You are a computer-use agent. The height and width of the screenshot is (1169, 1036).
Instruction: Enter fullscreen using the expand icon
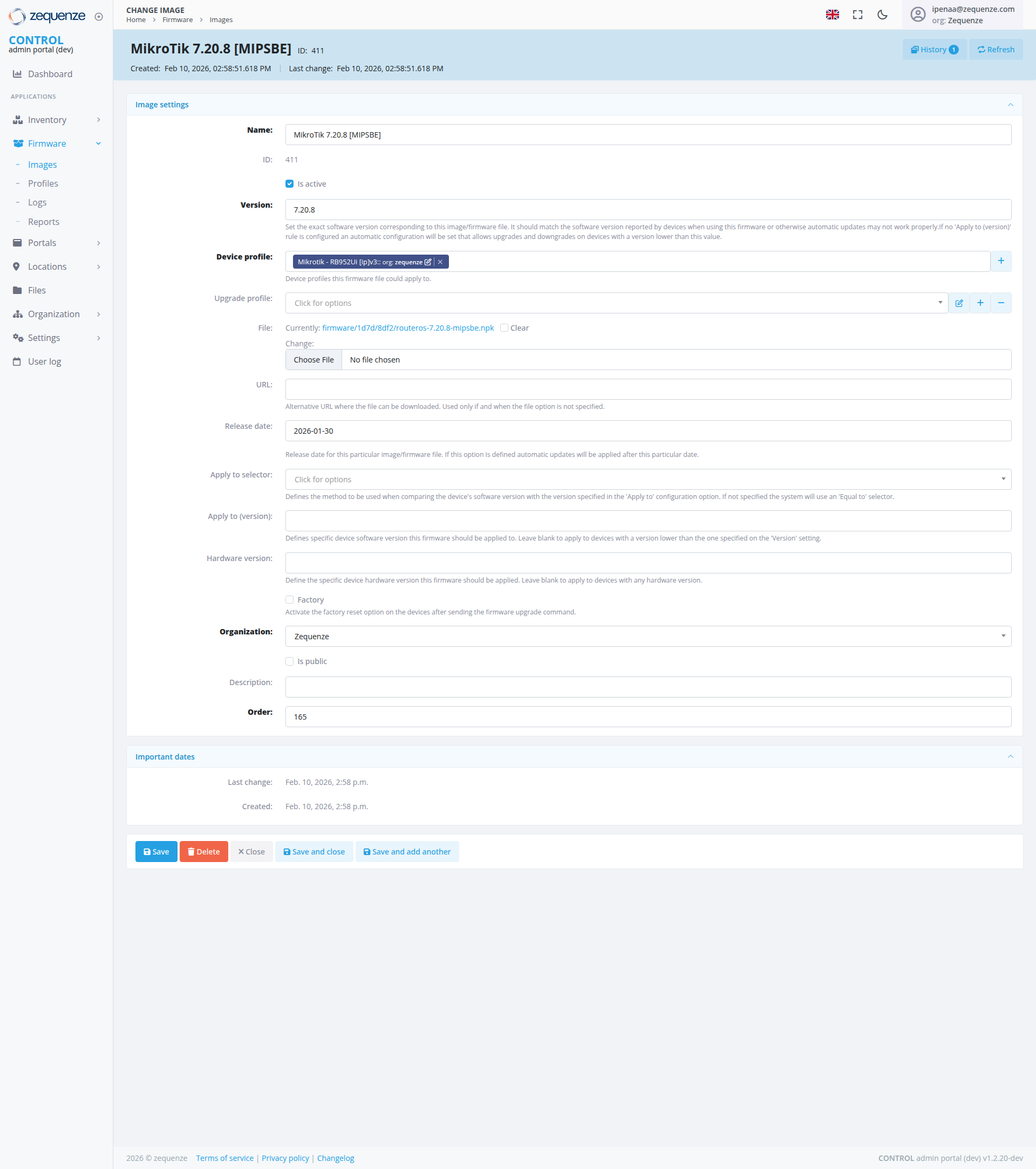[x=857, y=15]
